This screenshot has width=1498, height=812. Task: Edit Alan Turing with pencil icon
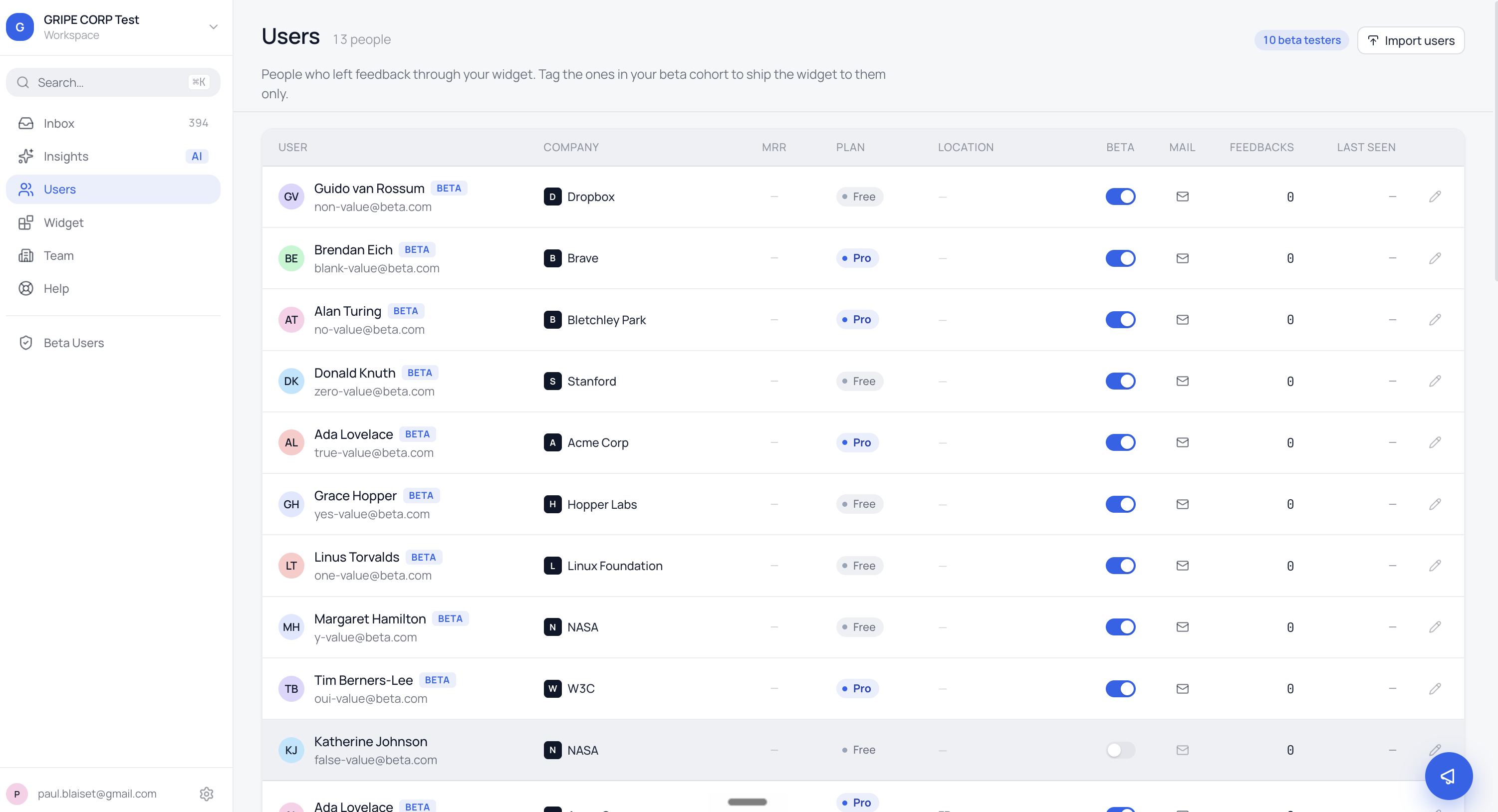point(1435,320)
